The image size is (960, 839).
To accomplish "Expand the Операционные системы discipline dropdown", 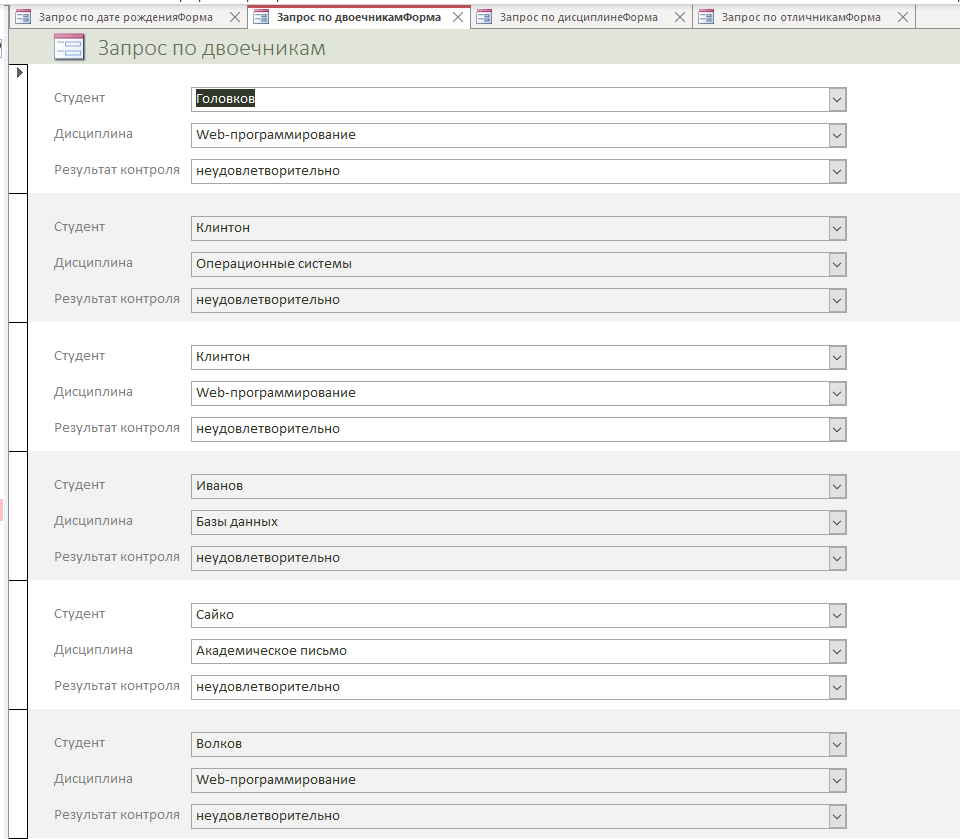I will [x=838, y=265].
